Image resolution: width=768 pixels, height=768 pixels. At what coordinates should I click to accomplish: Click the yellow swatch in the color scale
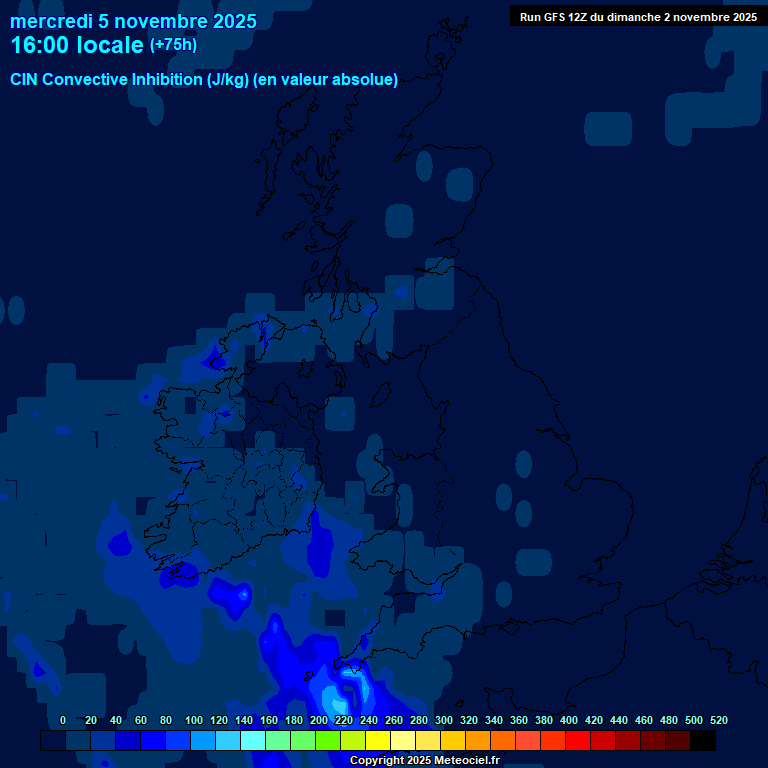378,741
